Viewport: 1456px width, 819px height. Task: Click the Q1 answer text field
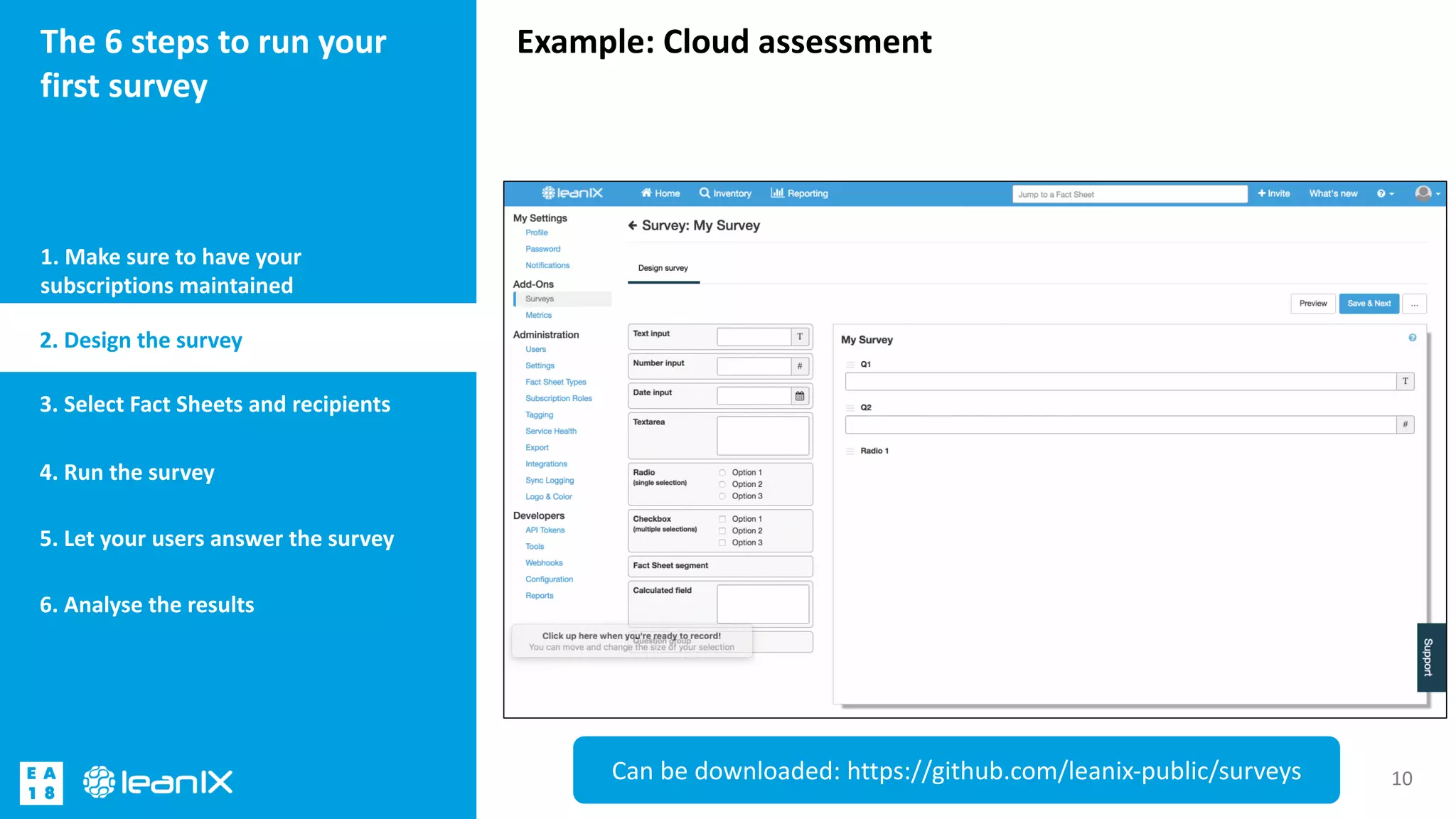[1120, 381]
